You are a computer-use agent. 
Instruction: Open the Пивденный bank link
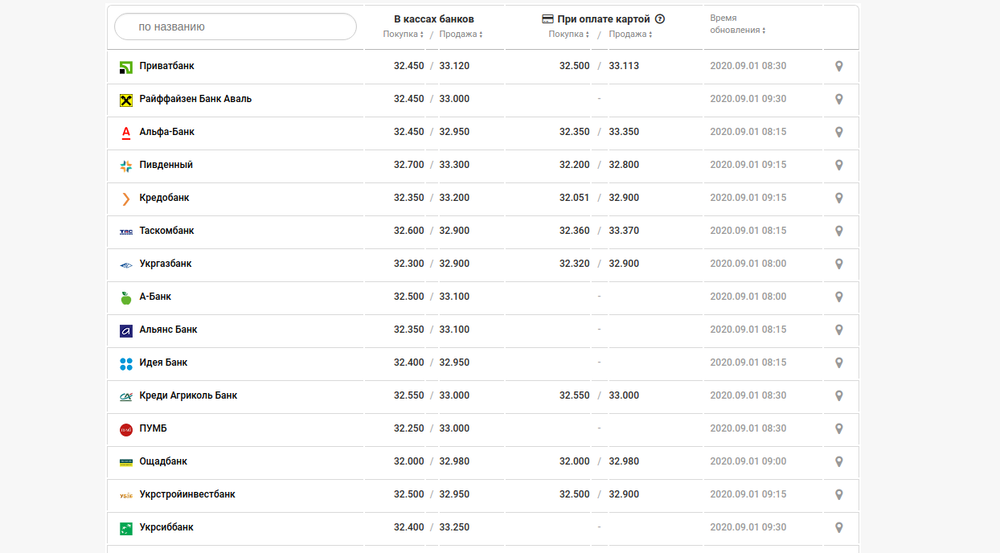coord(166,165)
